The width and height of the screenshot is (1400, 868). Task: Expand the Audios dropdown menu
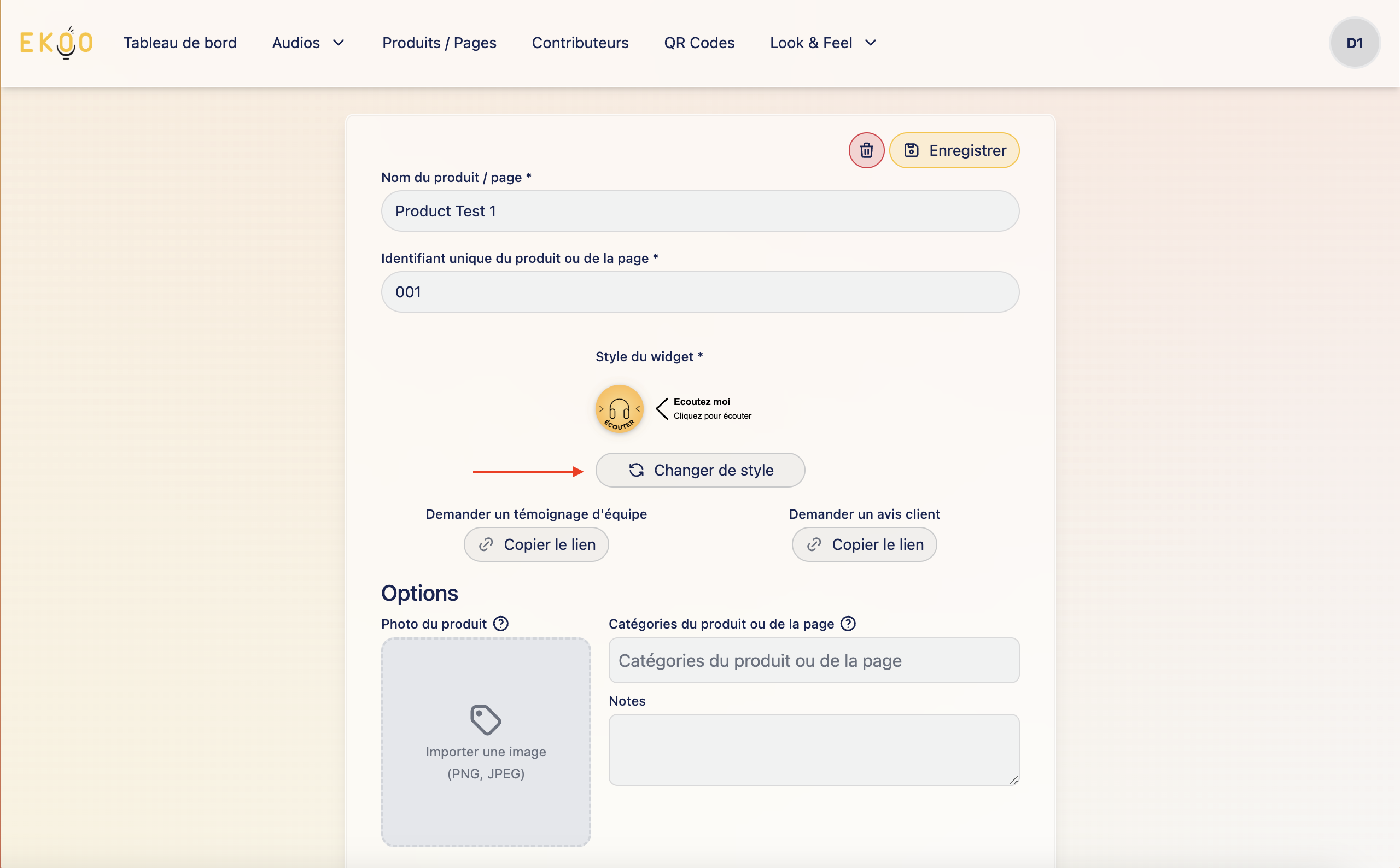click(308, 43)
